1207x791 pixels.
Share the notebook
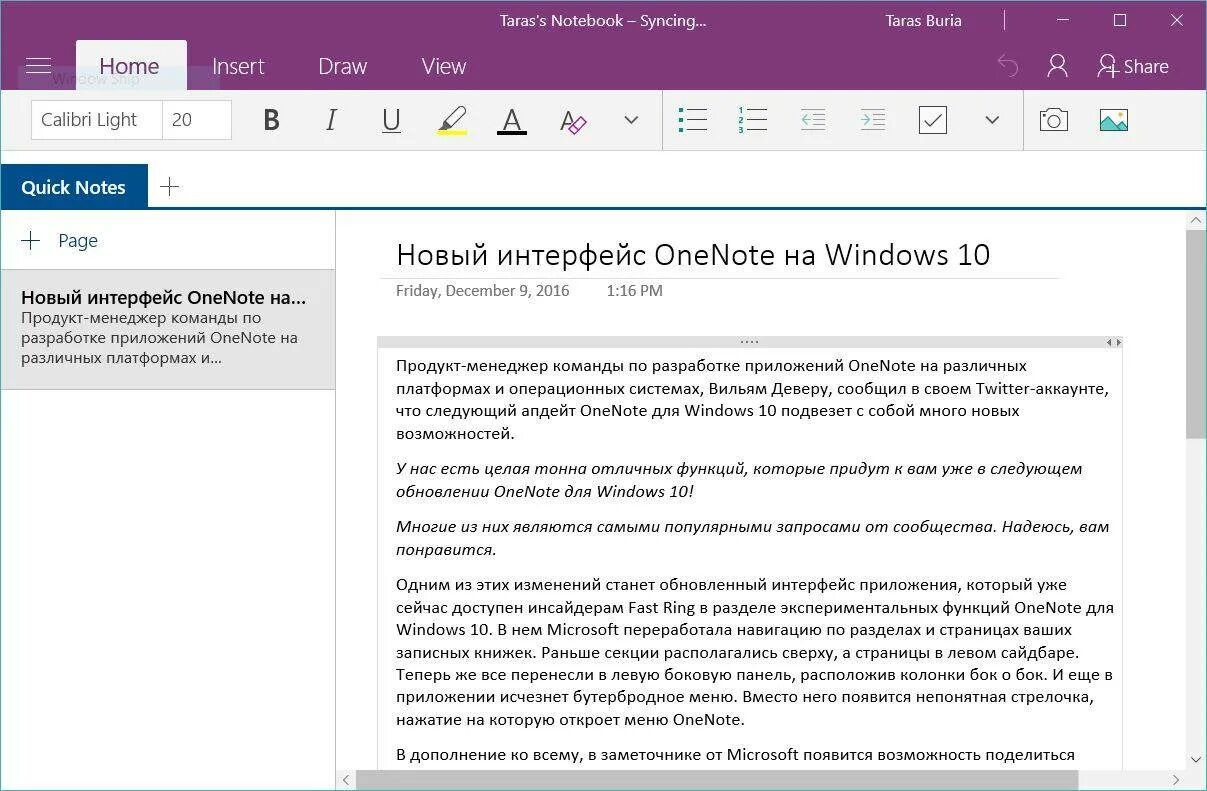[1133, 66]
